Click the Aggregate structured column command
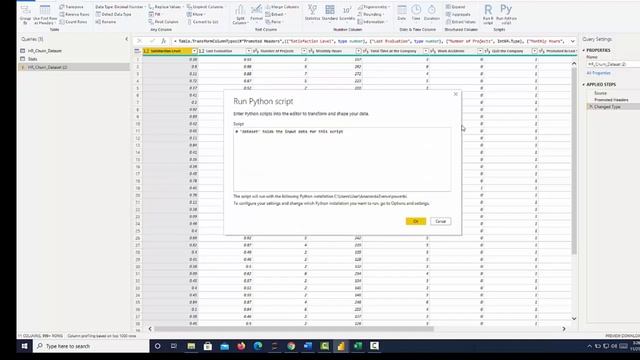 [x=458, y=14]
